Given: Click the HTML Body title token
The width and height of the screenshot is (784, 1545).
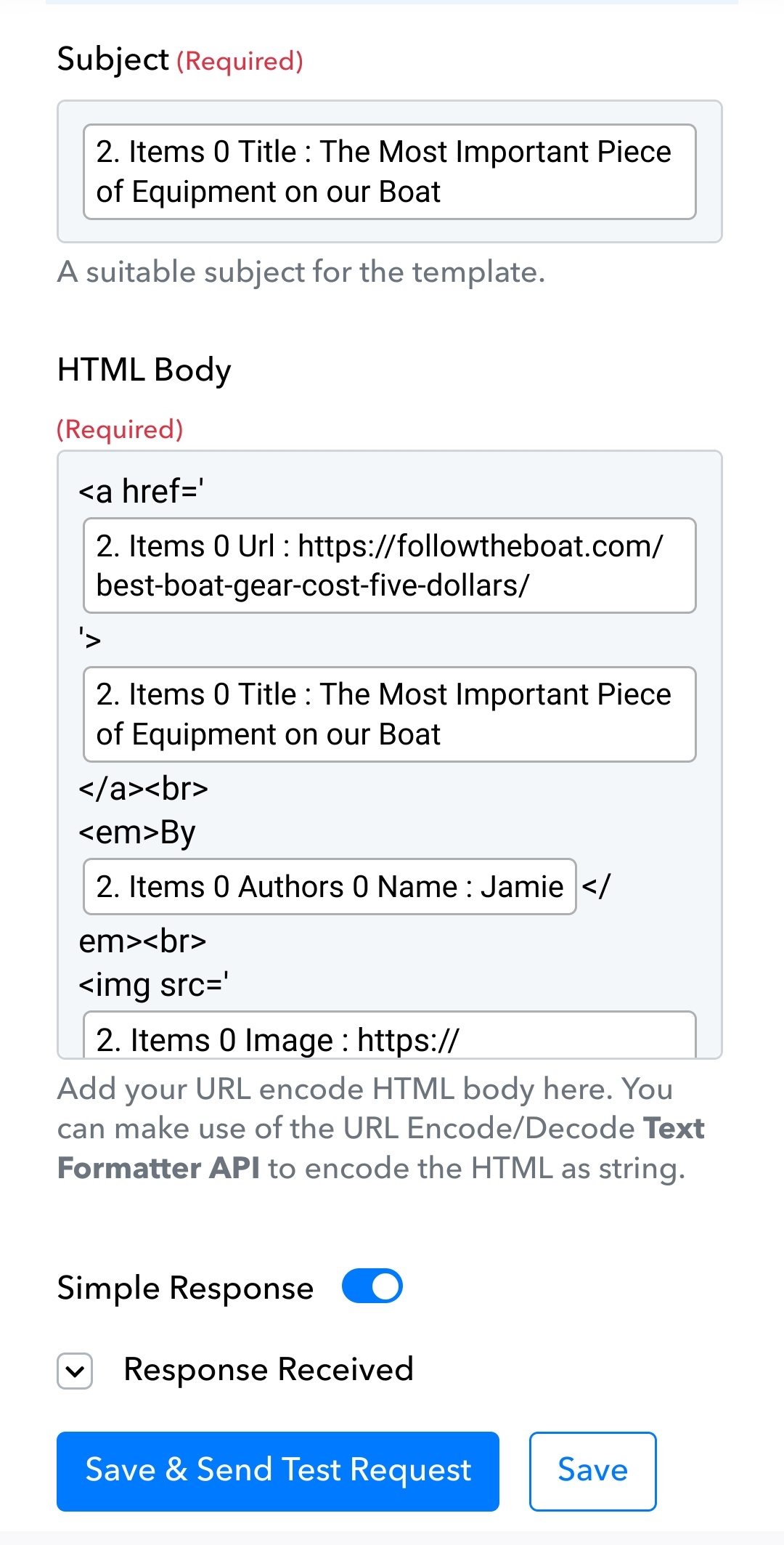Looking at the screenshot, I should click(x=390, y=714).
